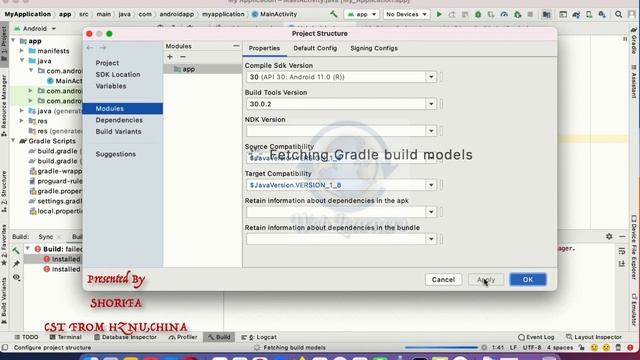Open Build panel settings gear icon
640x360 pixels.
[609, 236]
